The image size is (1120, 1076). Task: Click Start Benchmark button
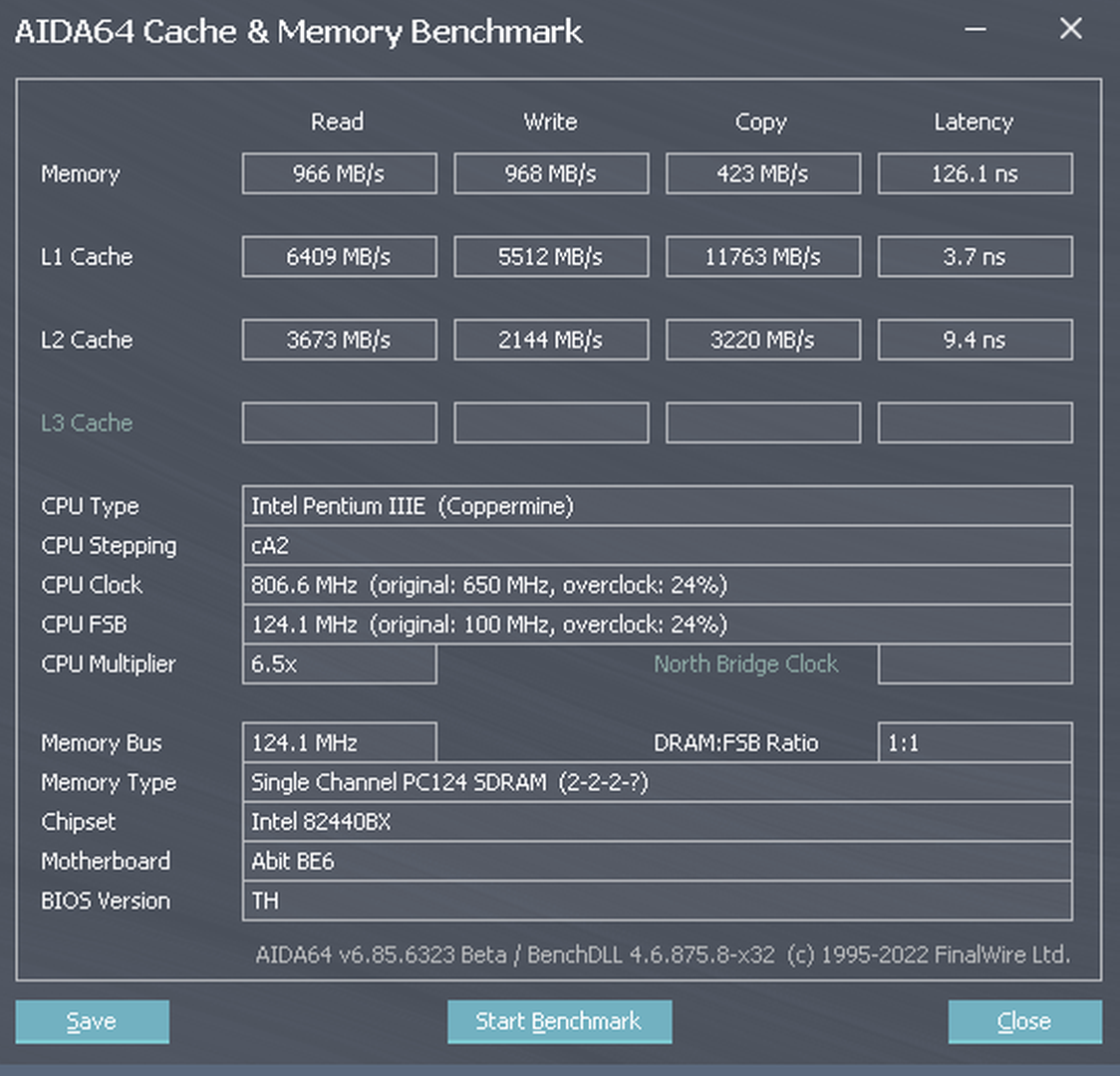(x=559, y=1021)
